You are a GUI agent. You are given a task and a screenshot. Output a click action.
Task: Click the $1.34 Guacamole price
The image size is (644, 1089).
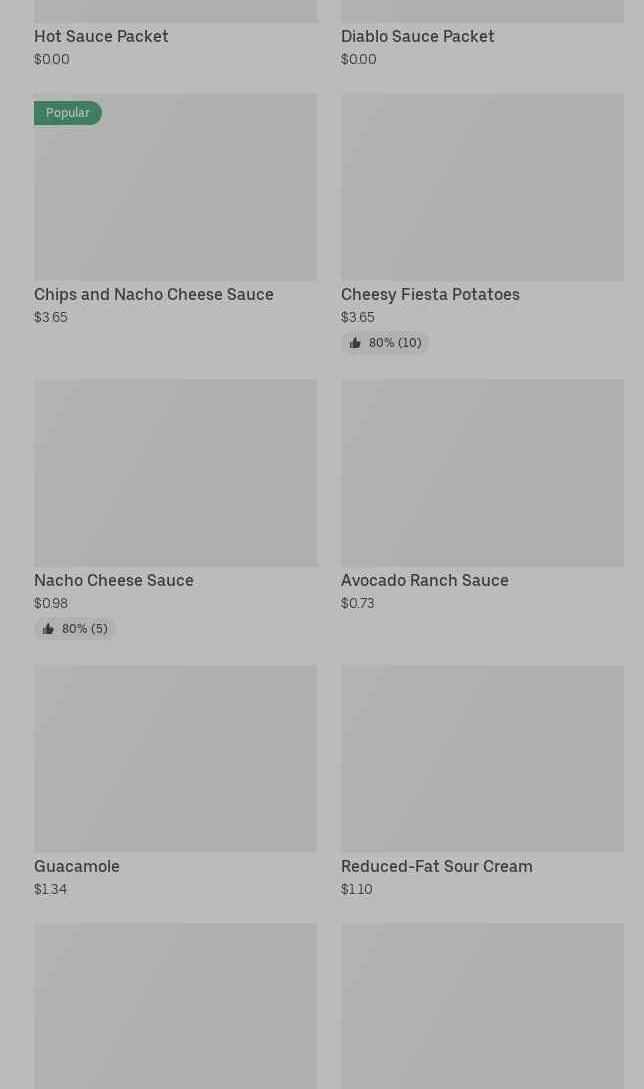[51, 889]
